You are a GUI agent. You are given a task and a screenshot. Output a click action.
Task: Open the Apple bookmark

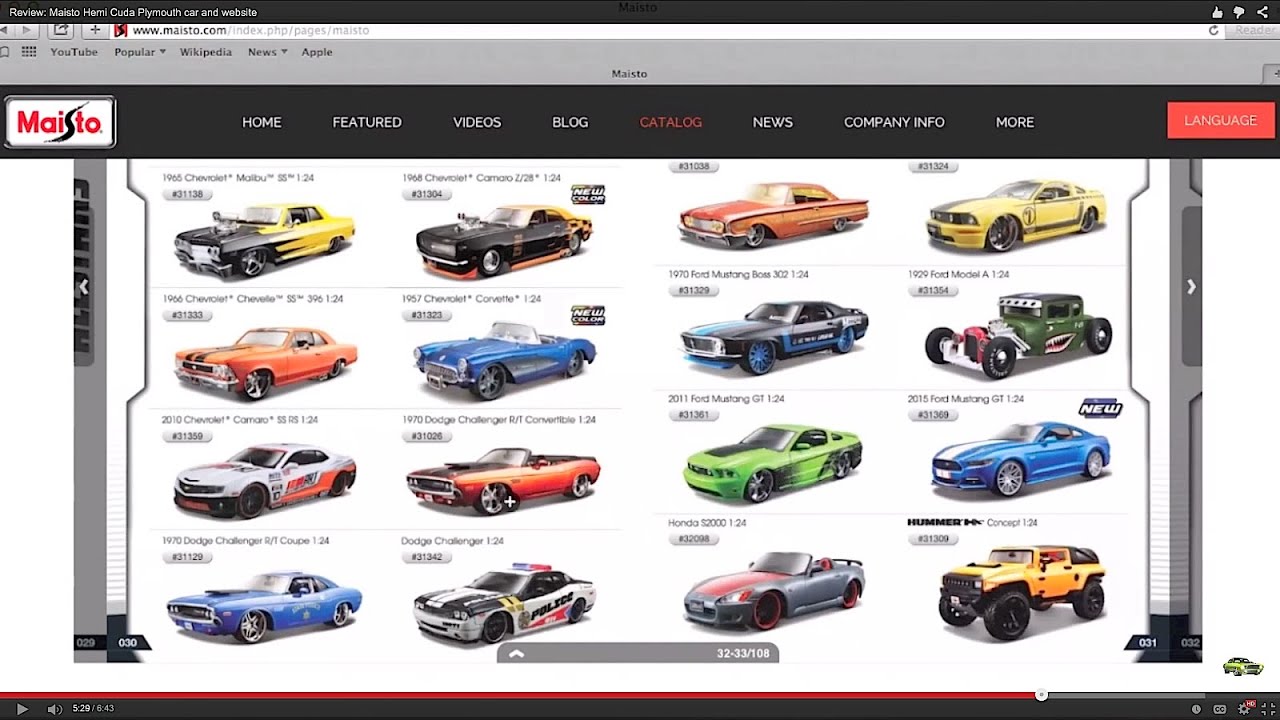(x=317, y=52)
